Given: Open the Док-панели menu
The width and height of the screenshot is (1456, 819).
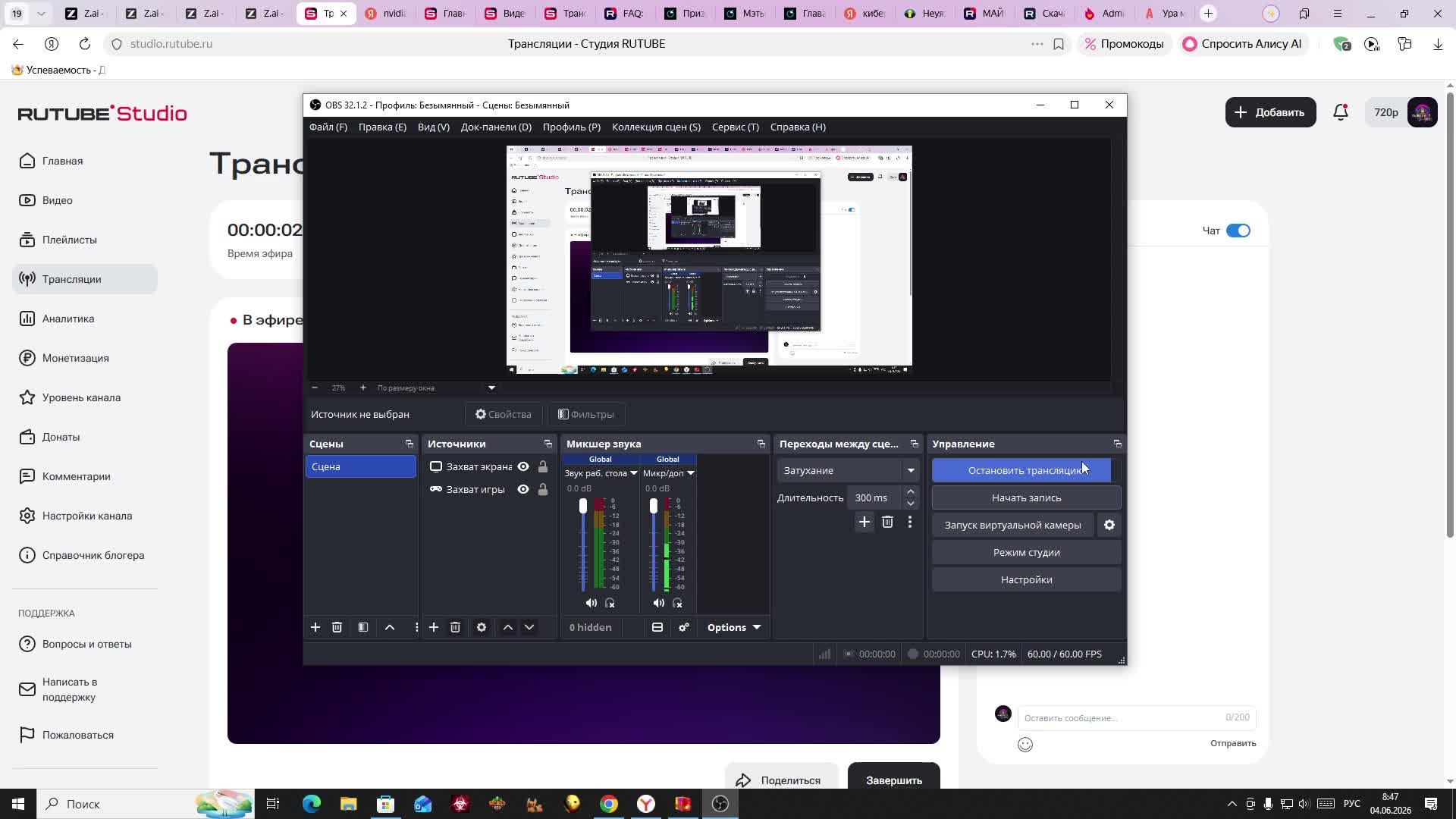Looking at the screenshot, I should pyautogui.click(x=496, y=127).
